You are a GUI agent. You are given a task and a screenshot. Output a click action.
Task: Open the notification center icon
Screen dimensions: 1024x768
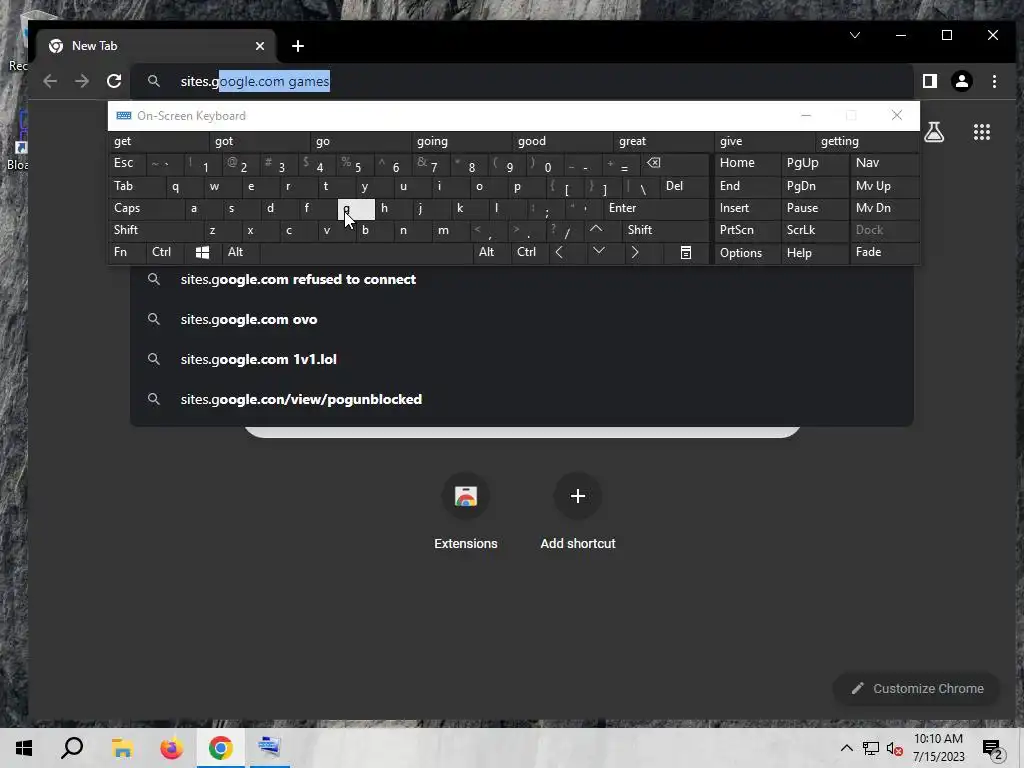993,750
